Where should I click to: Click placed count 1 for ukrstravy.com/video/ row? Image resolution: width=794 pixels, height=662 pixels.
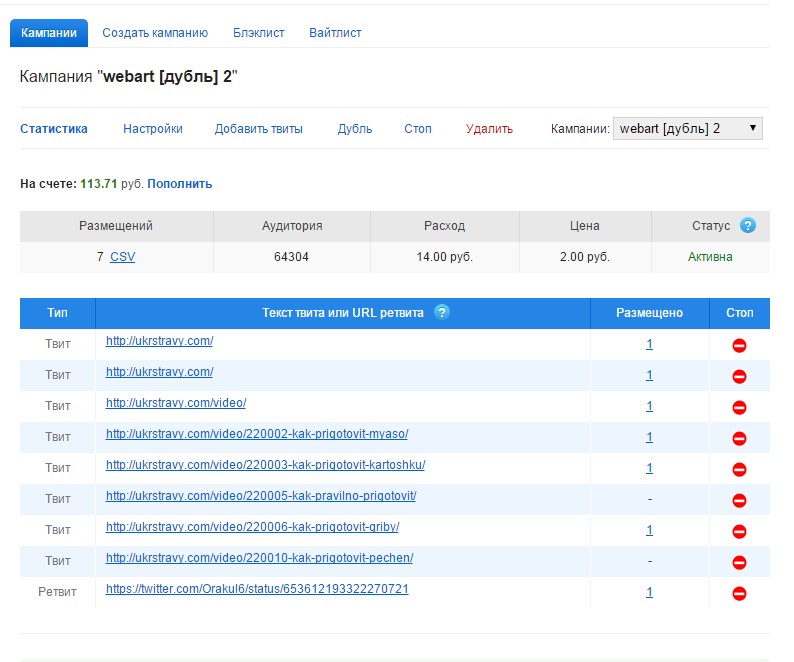pyautogui.click(x=649, y=406)
